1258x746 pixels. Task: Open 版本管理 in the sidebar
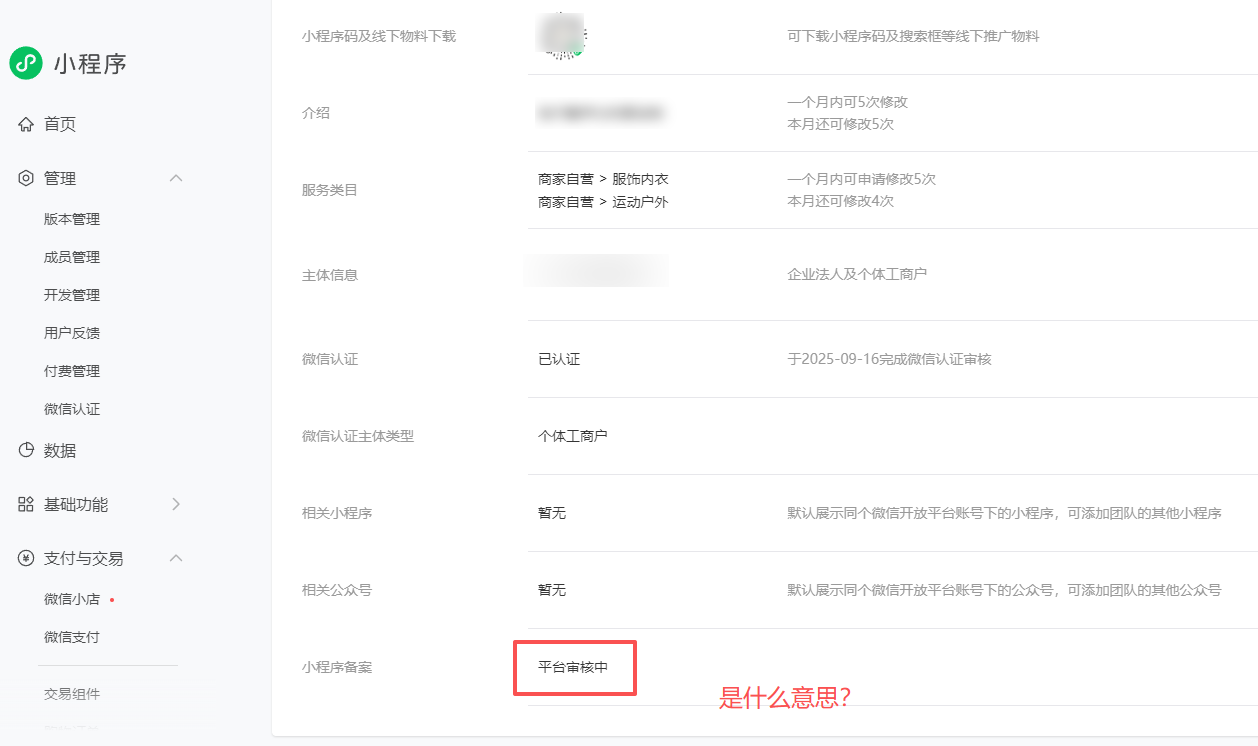click(x=72, y=219)
